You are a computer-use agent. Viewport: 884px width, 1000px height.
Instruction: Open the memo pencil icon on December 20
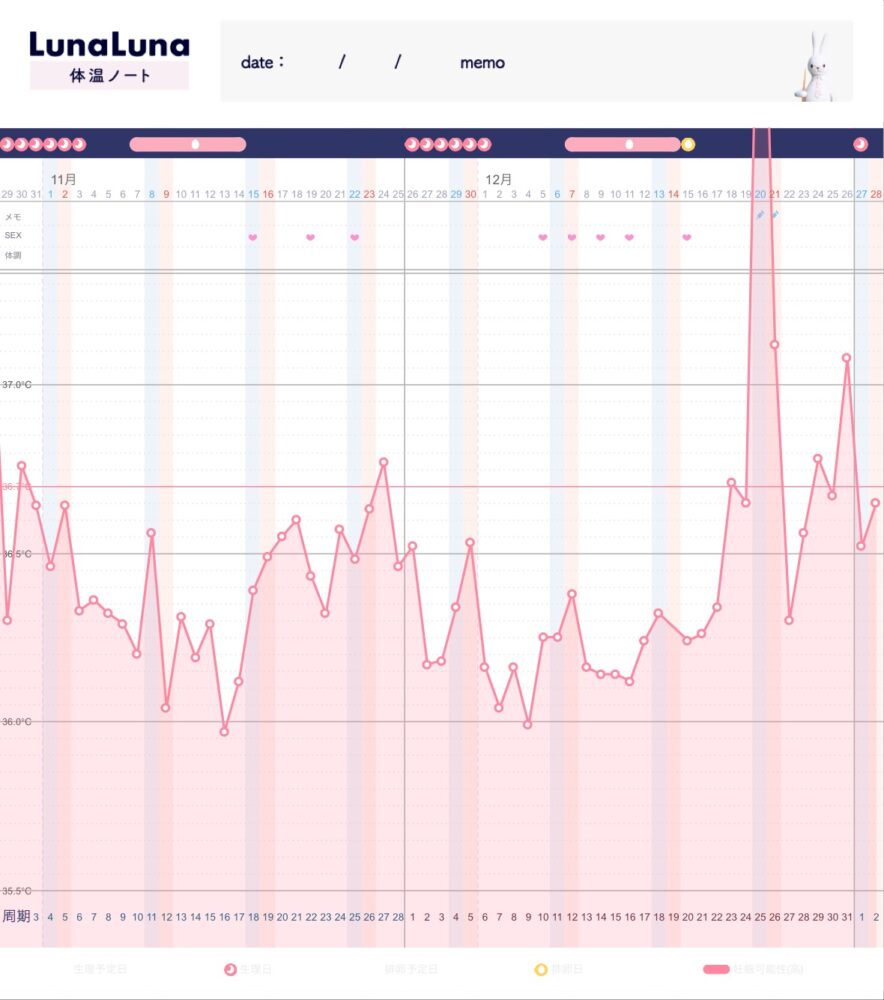760,215
